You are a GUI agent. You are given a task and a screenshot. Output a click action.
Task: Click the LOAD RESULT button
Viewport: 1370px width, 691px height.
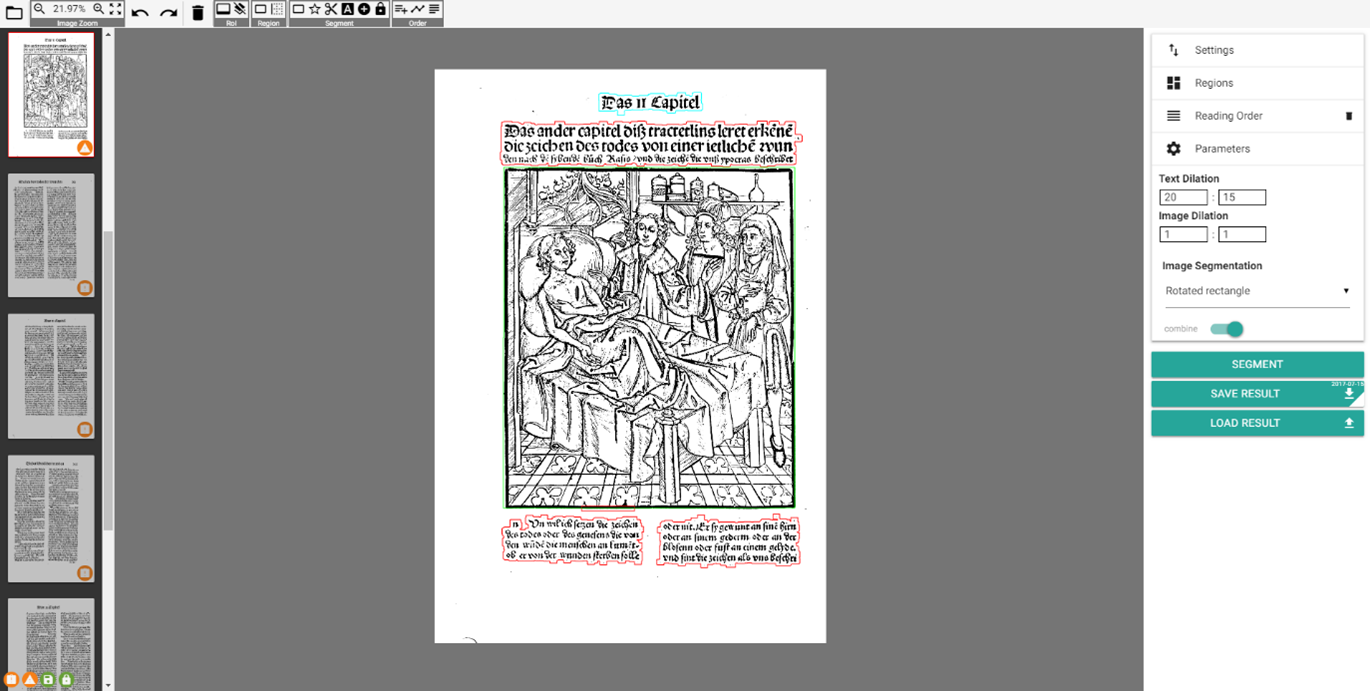coord(1257,423)
